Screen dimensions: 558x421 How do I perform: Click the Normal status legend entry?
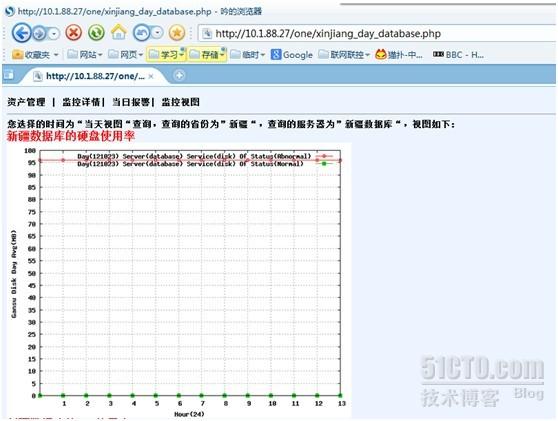click(205, 164)
